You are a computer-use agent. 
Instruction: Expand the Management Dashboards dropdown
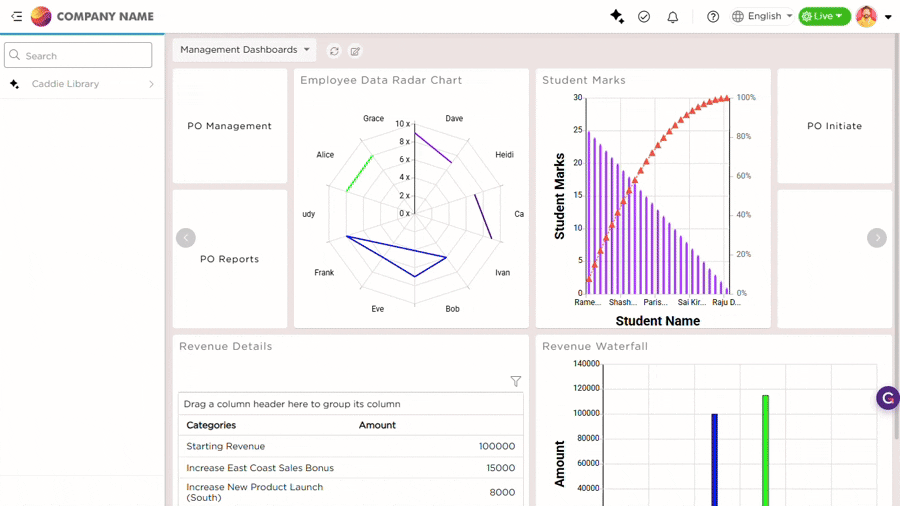tap(245, 49)
